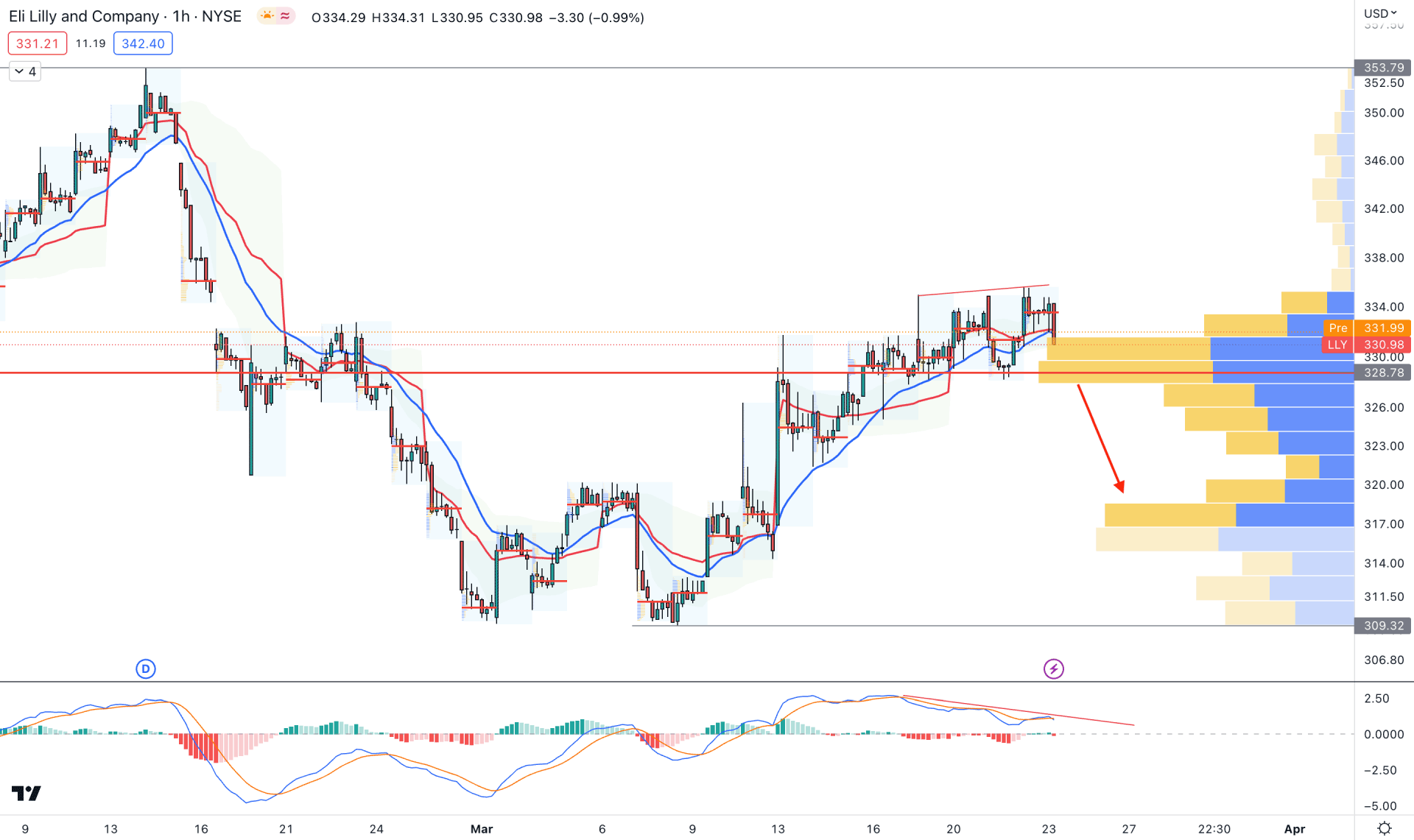Click the percent change −3.30 (−0.99%)
Screen dimensions: 1414x840
coord(597,17)
